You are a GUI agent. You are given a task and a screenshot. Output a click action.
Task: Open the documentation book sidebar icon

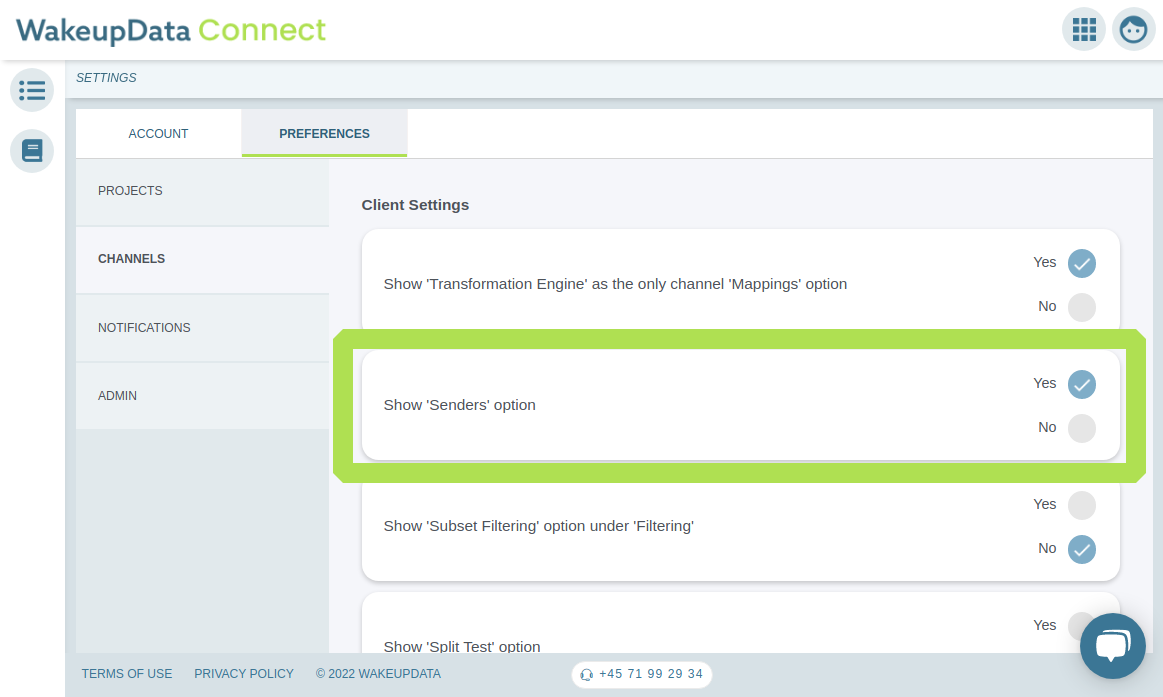(32, 151)
